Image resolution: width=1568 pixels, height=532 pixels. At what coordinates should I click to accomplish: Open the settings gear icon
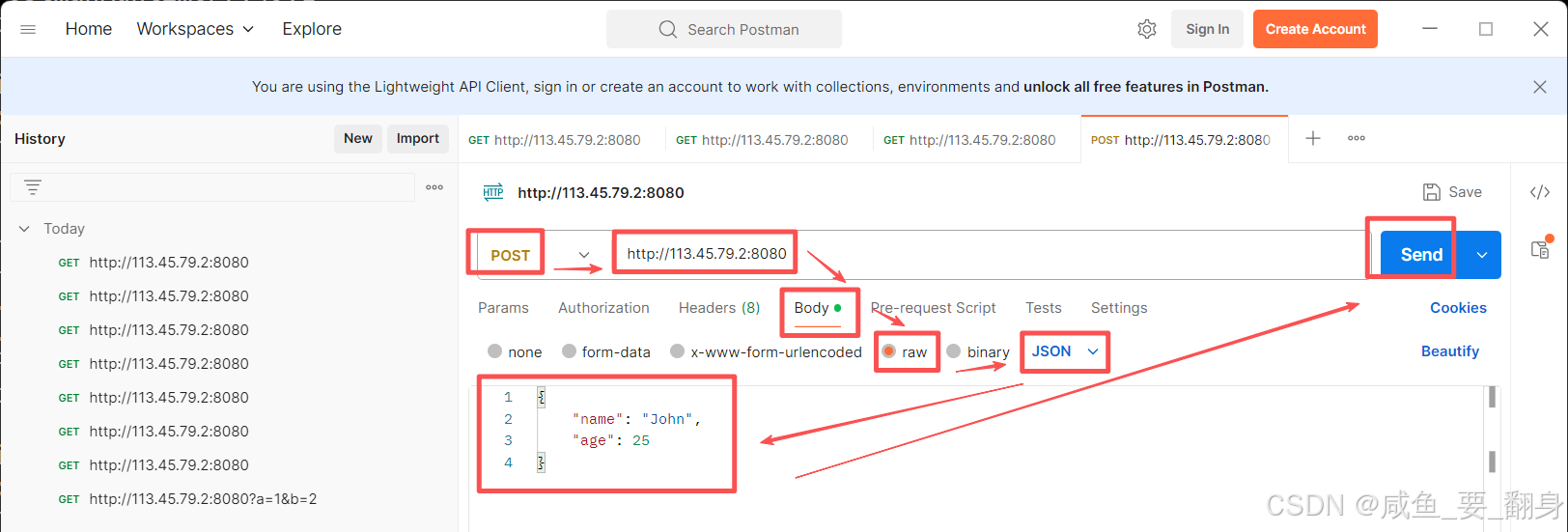[x=1147, y=29]
